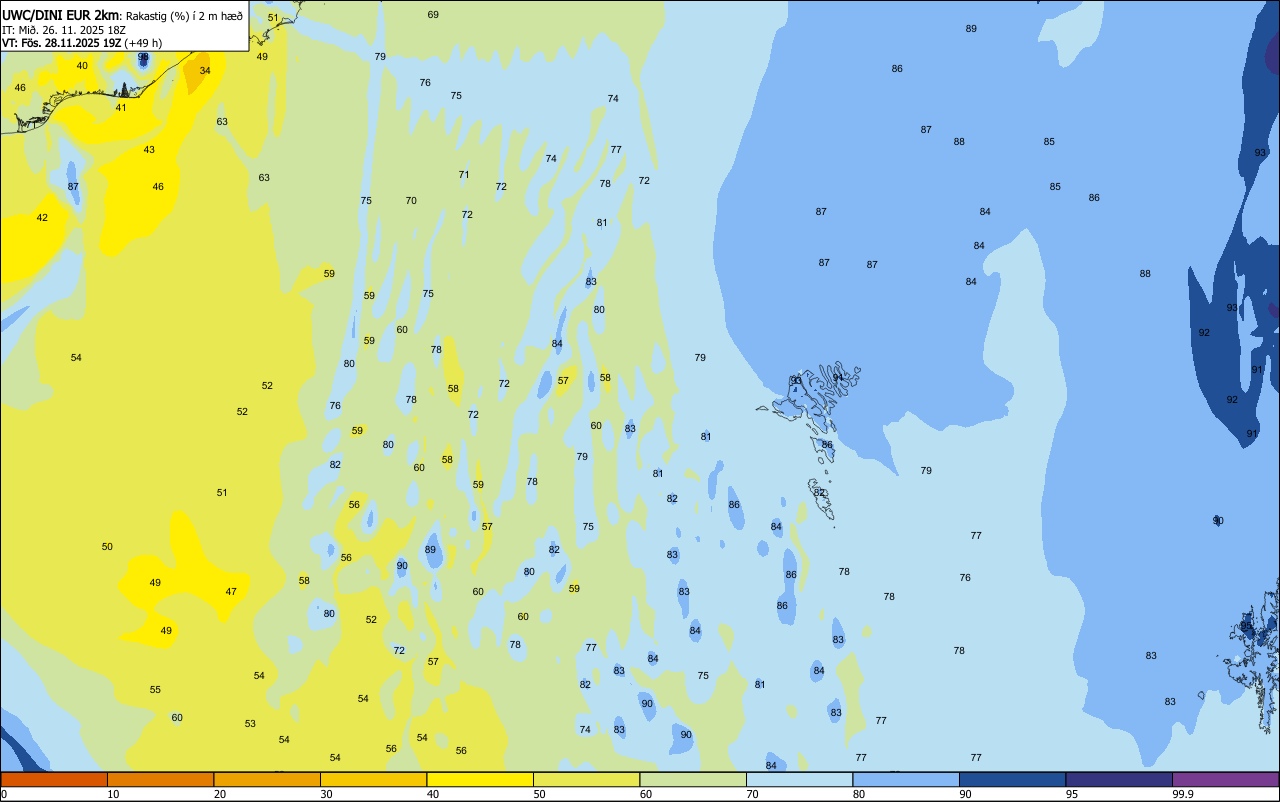Pick the 0–10 dark orange legend segment
This screenshot has width=1280, height=802.
[x=54, y=779]
